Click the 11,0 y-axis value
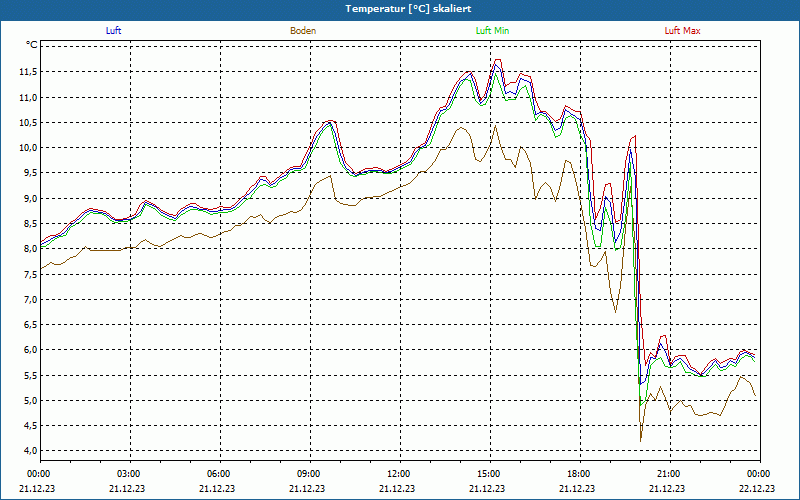The image size is (800, 500). point(28,97)
